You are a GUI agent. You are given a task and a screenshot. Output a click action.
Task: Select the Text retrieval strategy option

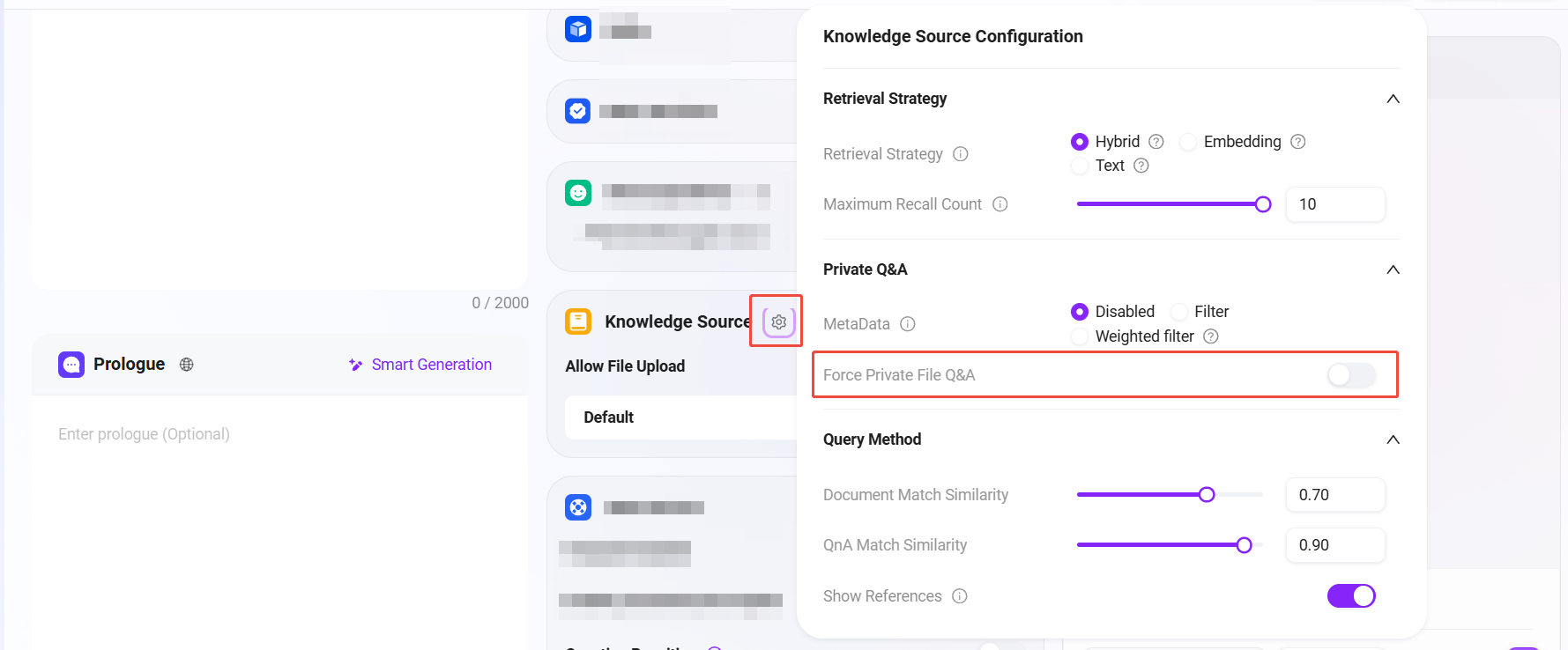[1080, 166]
